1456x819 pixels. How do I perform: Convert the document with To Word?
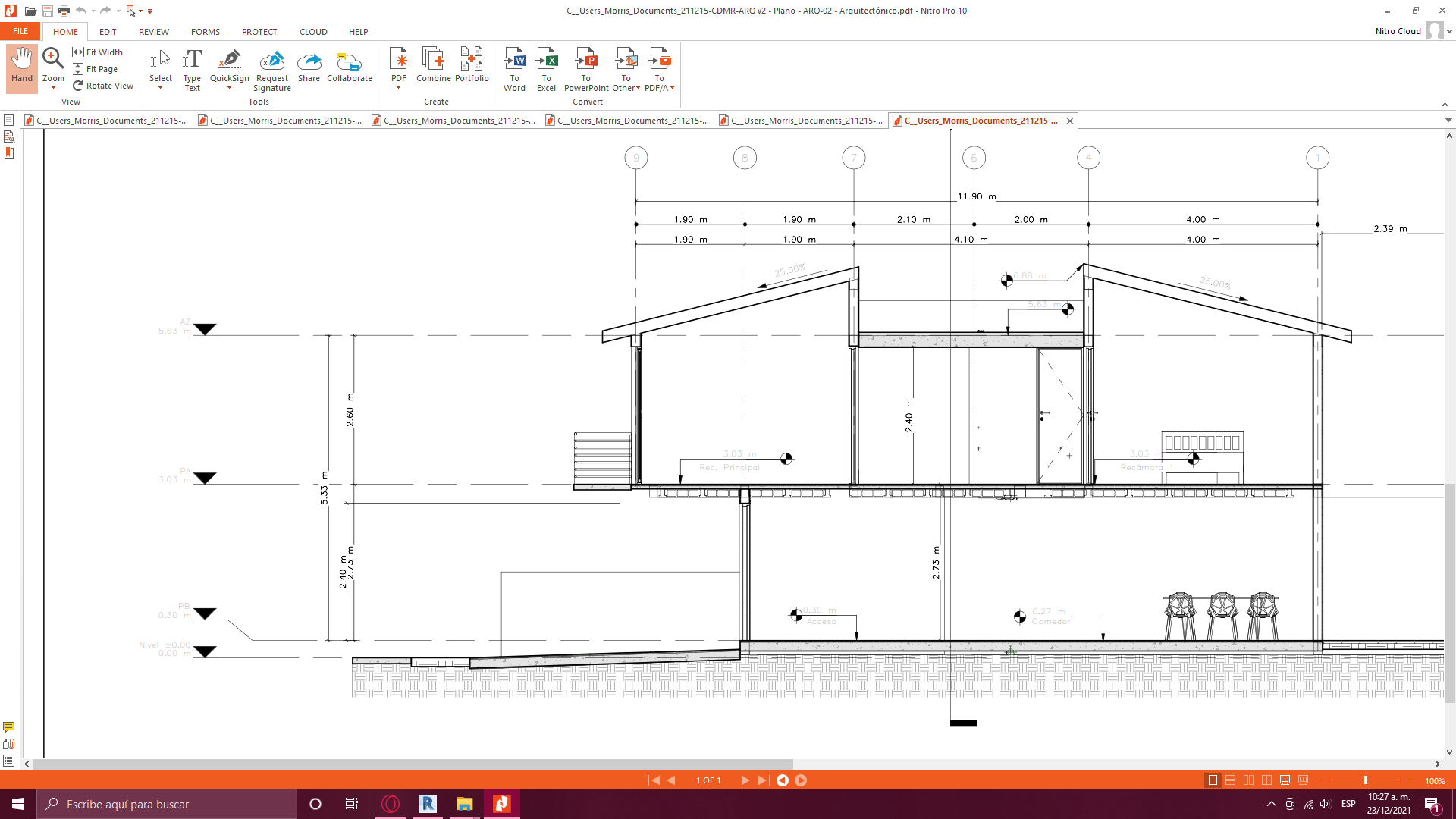pos(515,68)
